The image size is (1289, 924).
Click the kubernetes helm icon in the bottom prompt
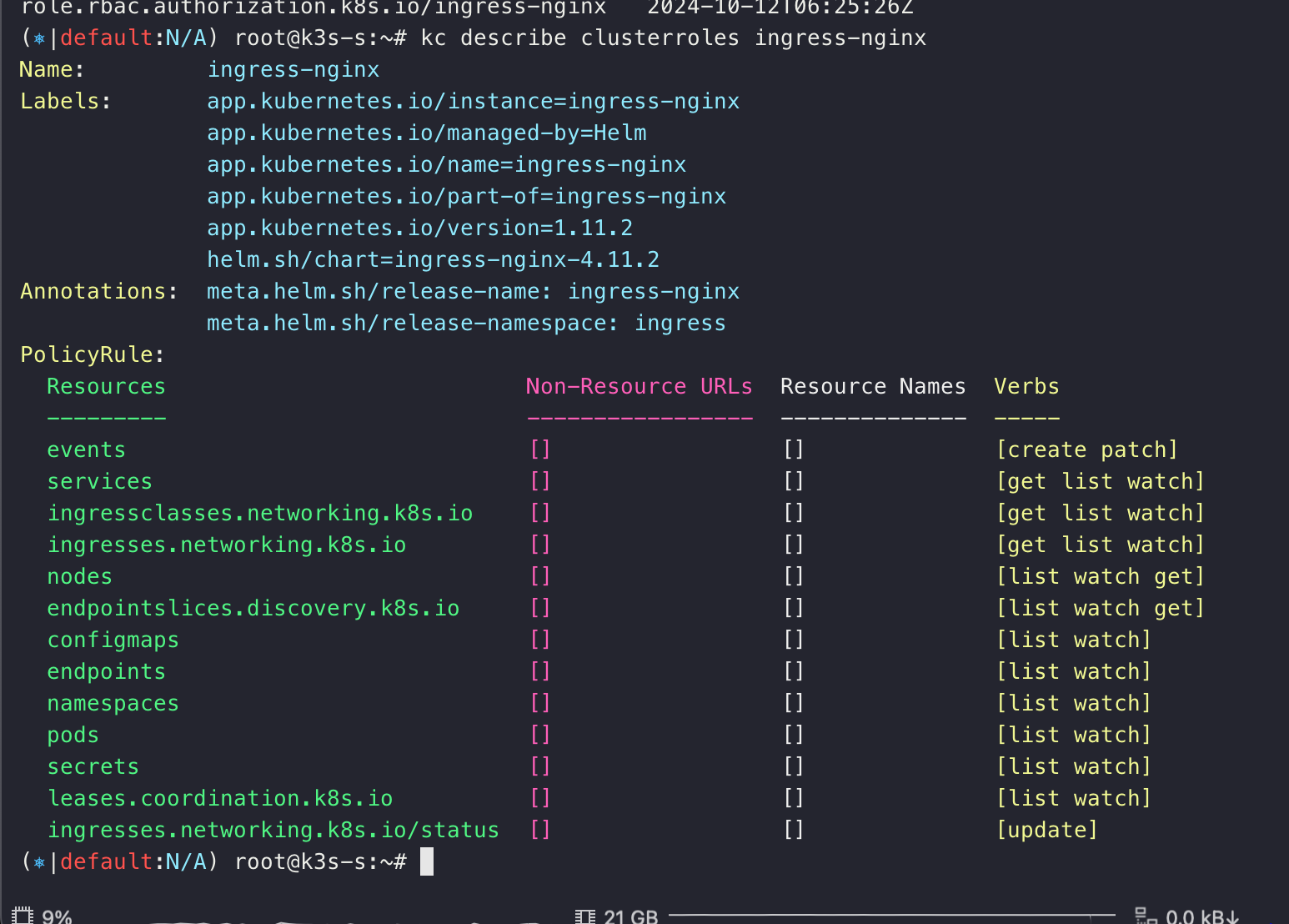[x=39, y=861]
